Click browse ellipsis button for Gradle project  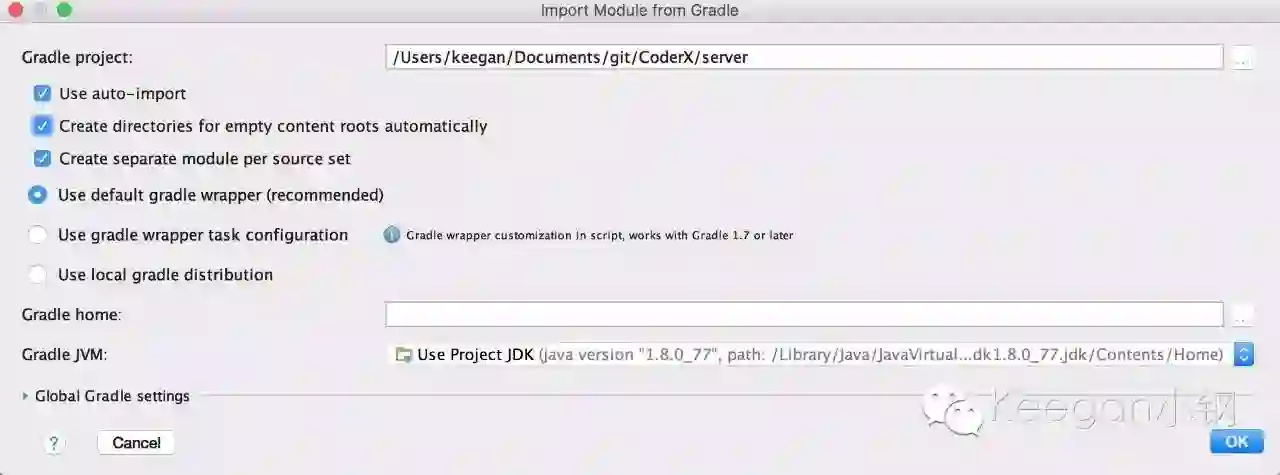[1241, 58]
